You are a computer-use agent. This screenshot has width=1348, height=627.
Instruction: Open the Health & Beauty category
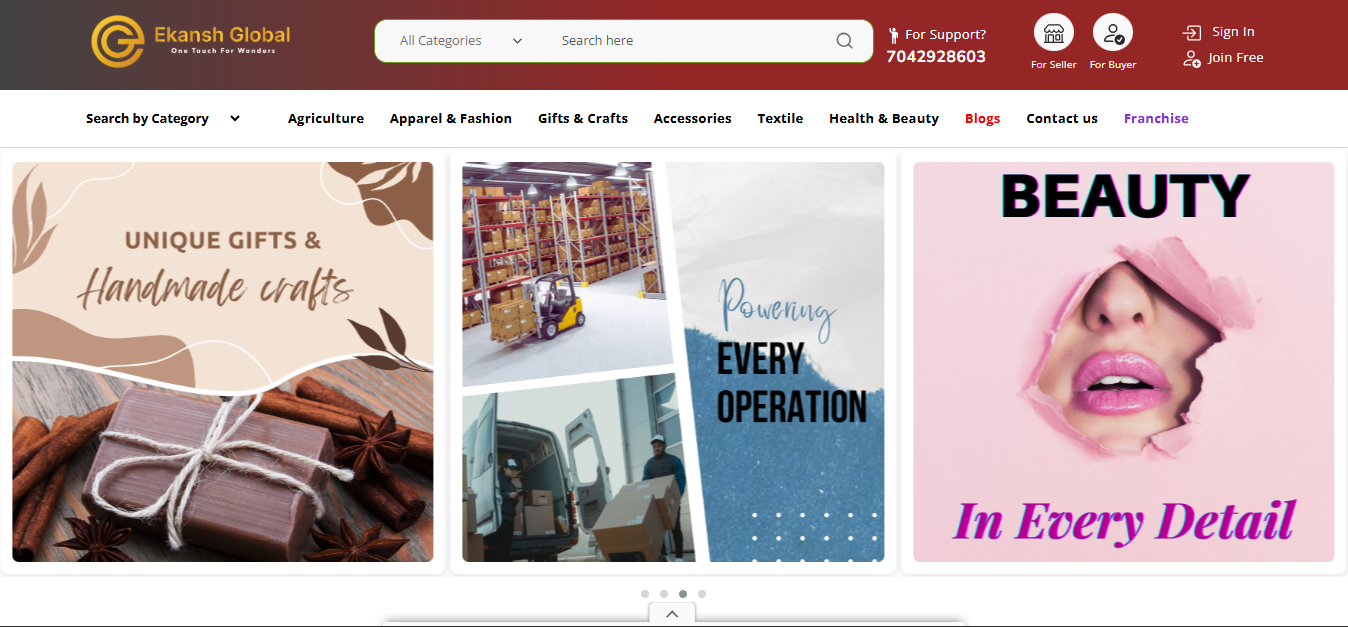(883, 118)
